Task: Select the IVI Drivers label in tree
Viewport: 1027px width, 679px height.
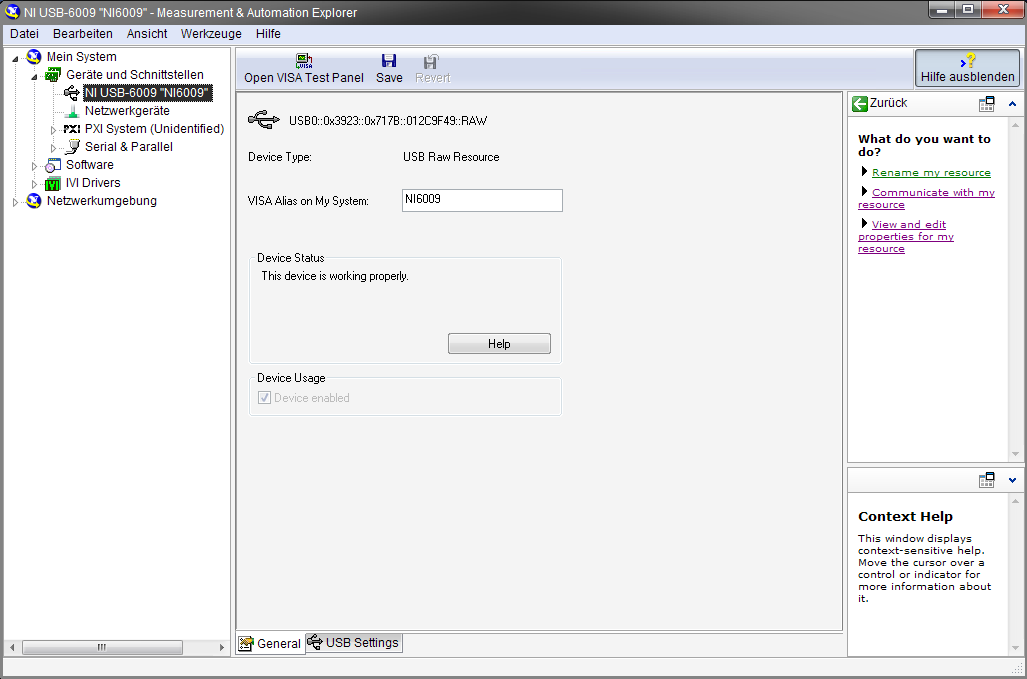Action: point(93,183)
